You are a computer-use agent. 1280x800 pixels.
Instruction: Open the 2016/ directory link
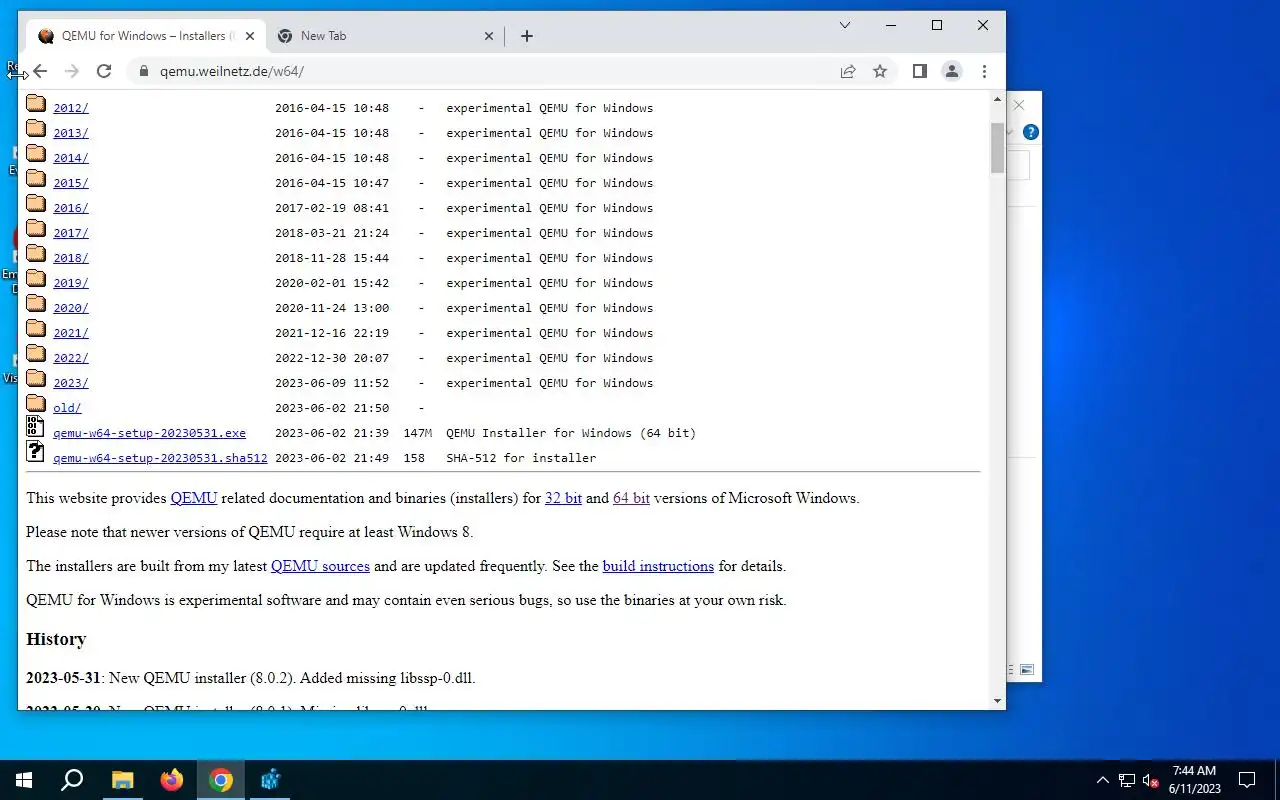pos(71,208)
